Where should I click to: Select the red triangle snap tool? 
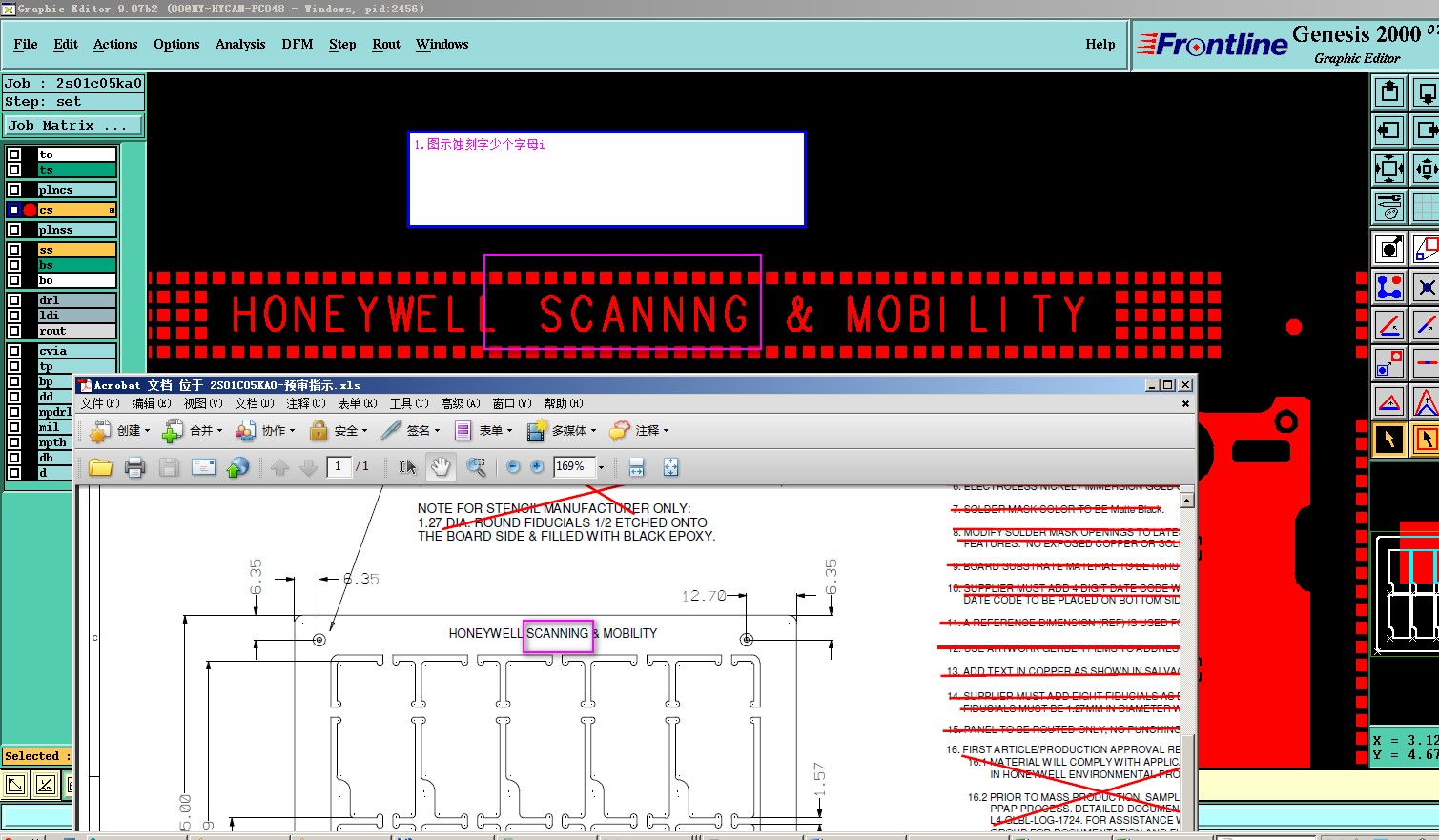pyautogui.click(x=1389, y=401)
